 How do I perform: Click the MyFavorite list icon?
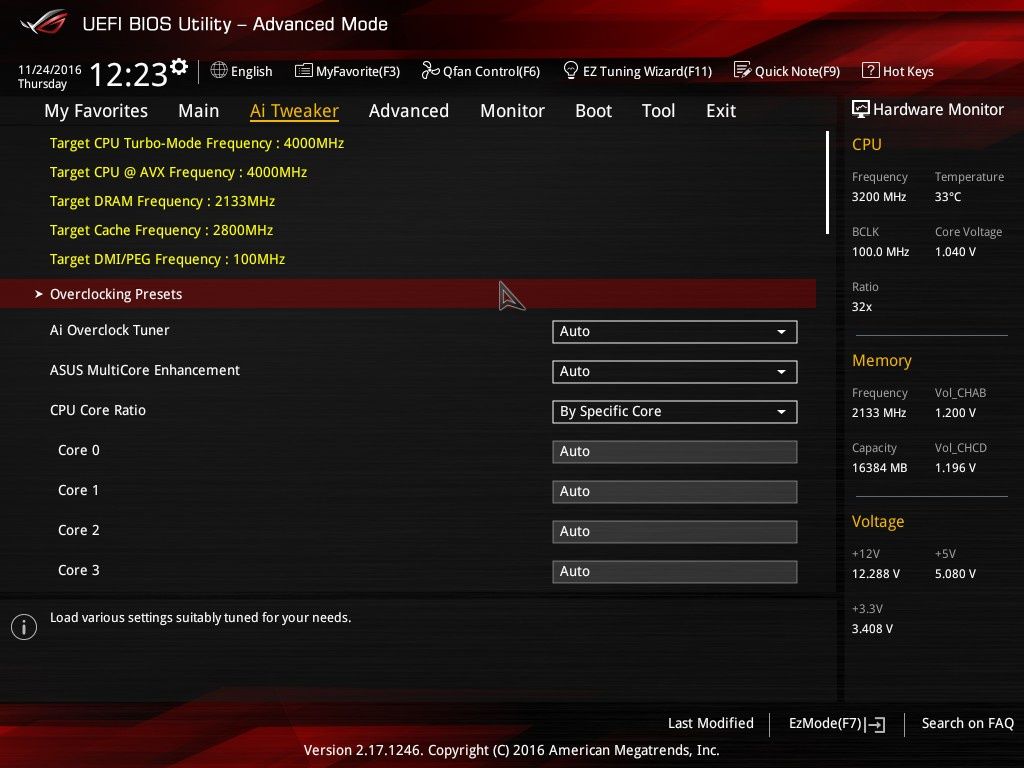pyautogui.click(x=304, y=71)
